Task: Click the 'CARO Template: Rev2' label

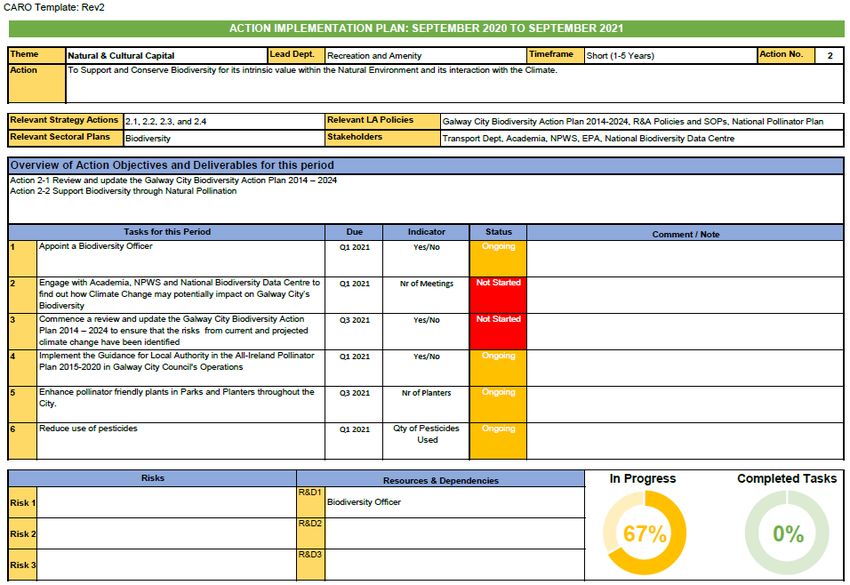Action: point(54,8)
